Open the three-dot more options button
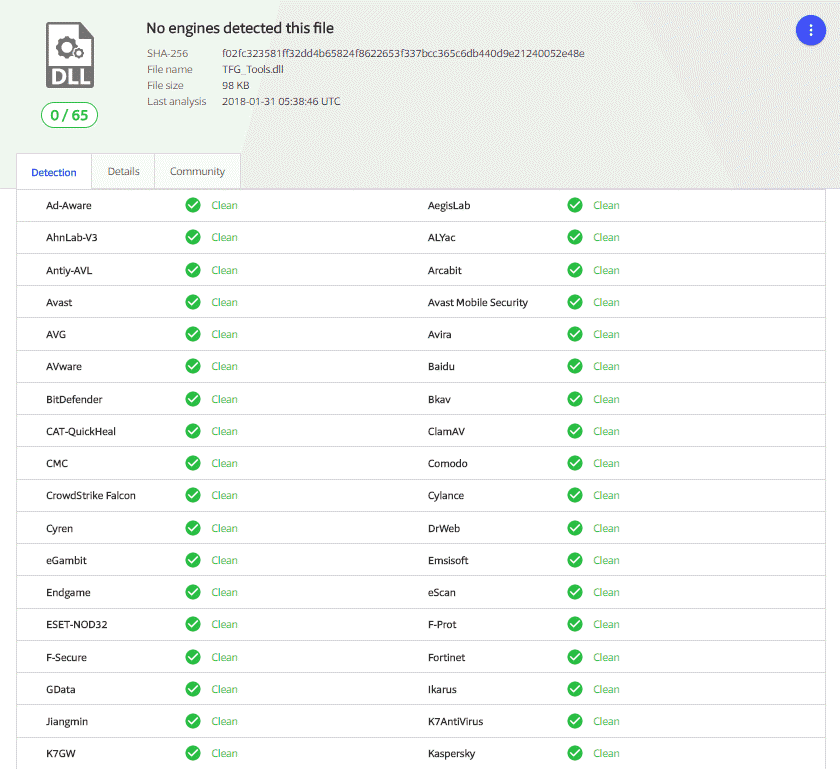 811,30
